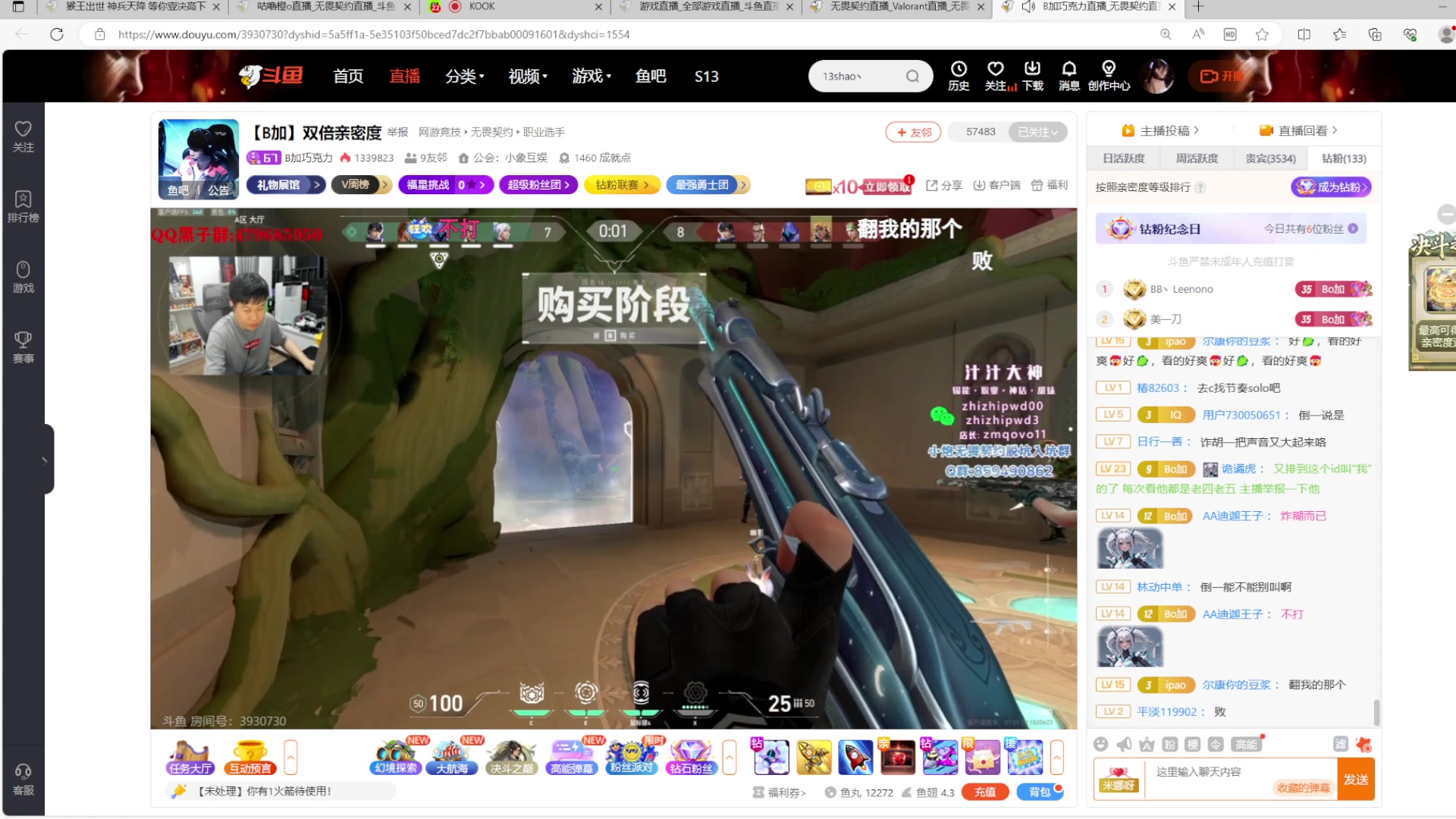Image resolution: width=1456 pixels, height=819 pixels.
Task: Open the 消息 notification bell in top nav
Action: pos(1068,76)
